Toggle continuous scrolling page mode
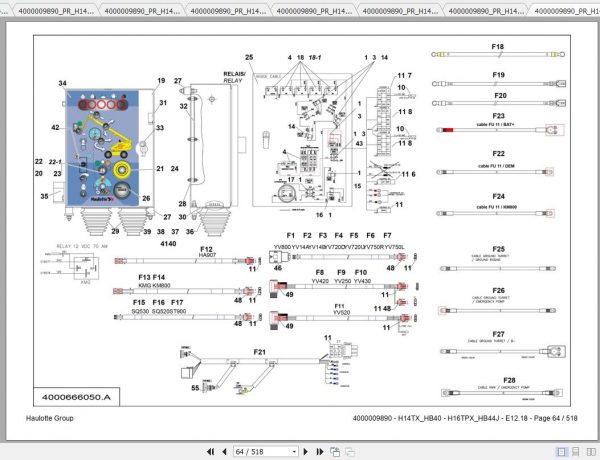The width and height of the screenshot is (600, 460). [x=576, y=452]
